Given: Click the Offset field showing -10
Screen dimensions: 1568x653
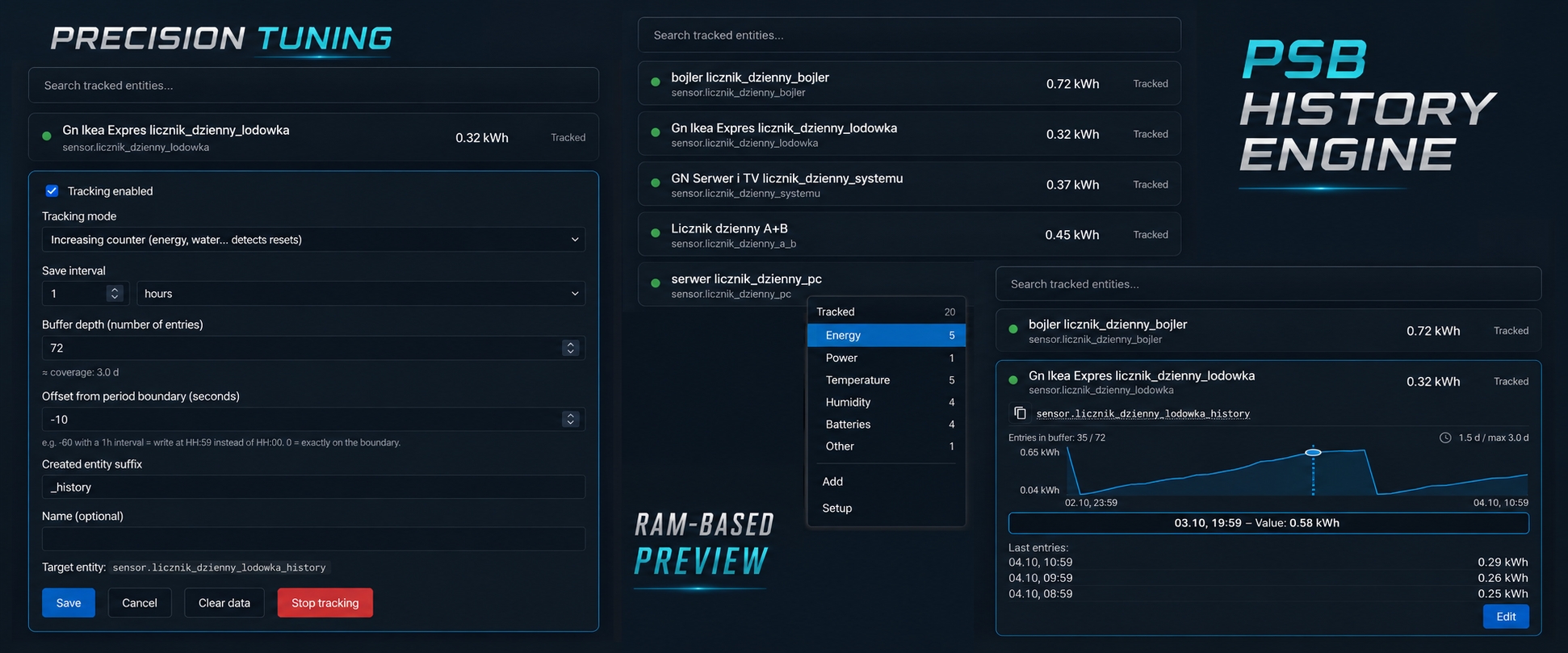Looking at the screenshot, I should (313, 420).
